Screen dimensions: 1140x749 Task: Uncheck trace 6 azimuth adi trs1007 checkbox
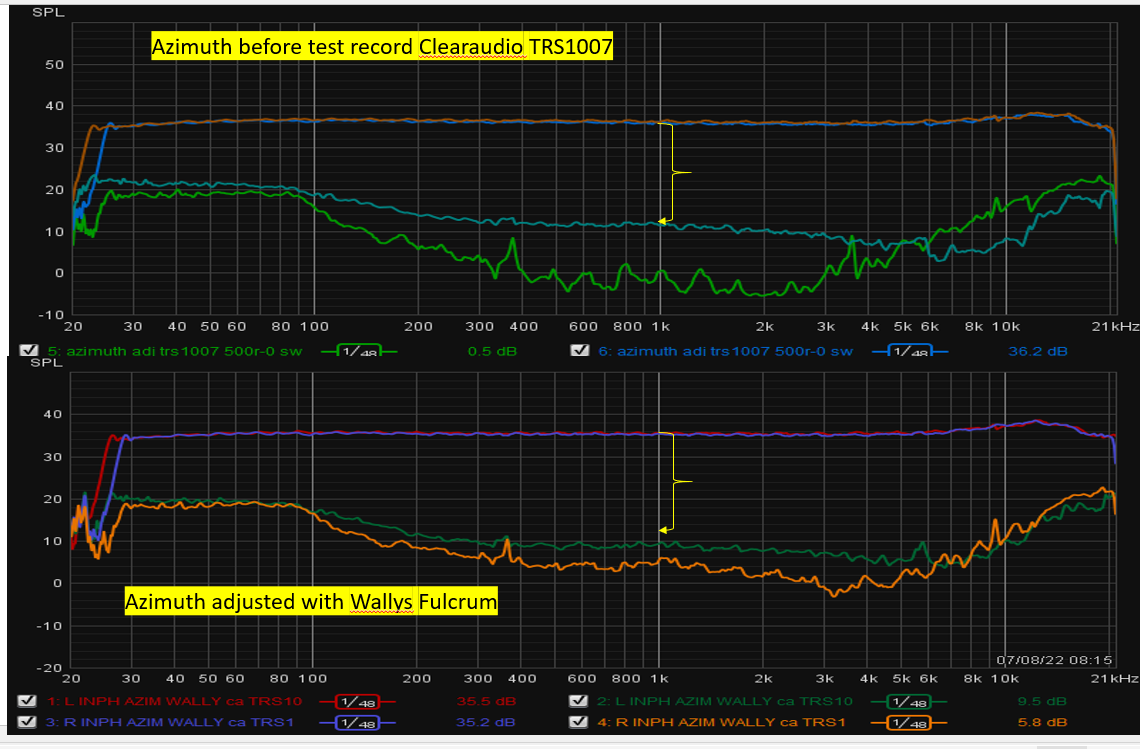coord(579,350)
